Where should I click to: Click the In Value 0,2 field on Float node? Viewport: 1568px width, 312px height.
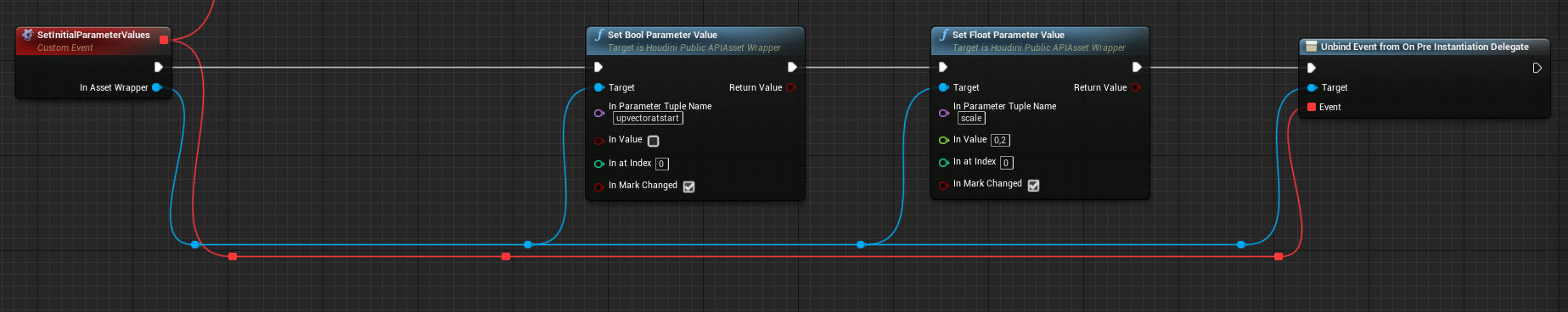[x=1000, y=140]
